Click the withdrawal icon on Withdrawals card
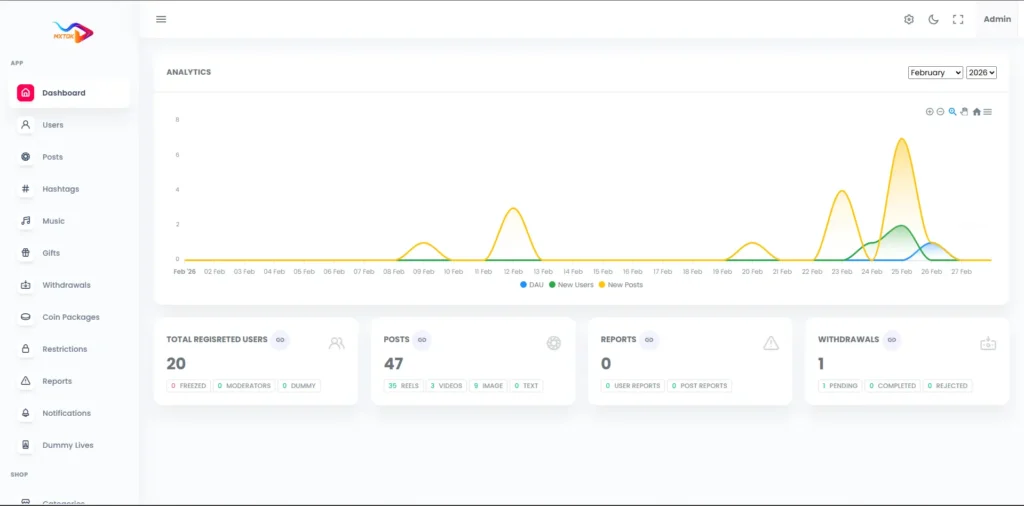Viewport: 1024px width, 506px height. tap(988, 343)
